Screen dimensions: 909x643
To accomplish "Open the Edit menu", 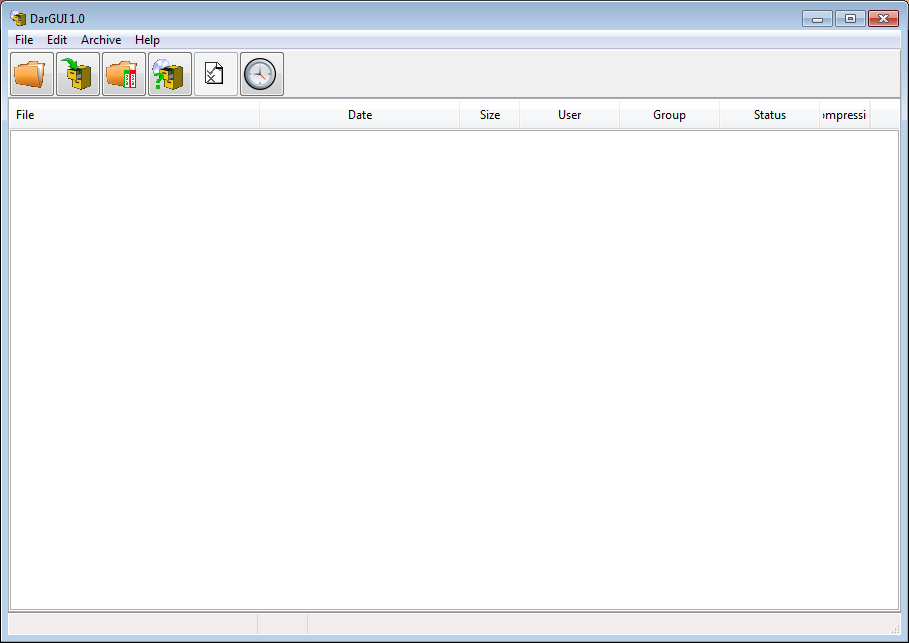I will pyautogui.click(x=57, y=39).
